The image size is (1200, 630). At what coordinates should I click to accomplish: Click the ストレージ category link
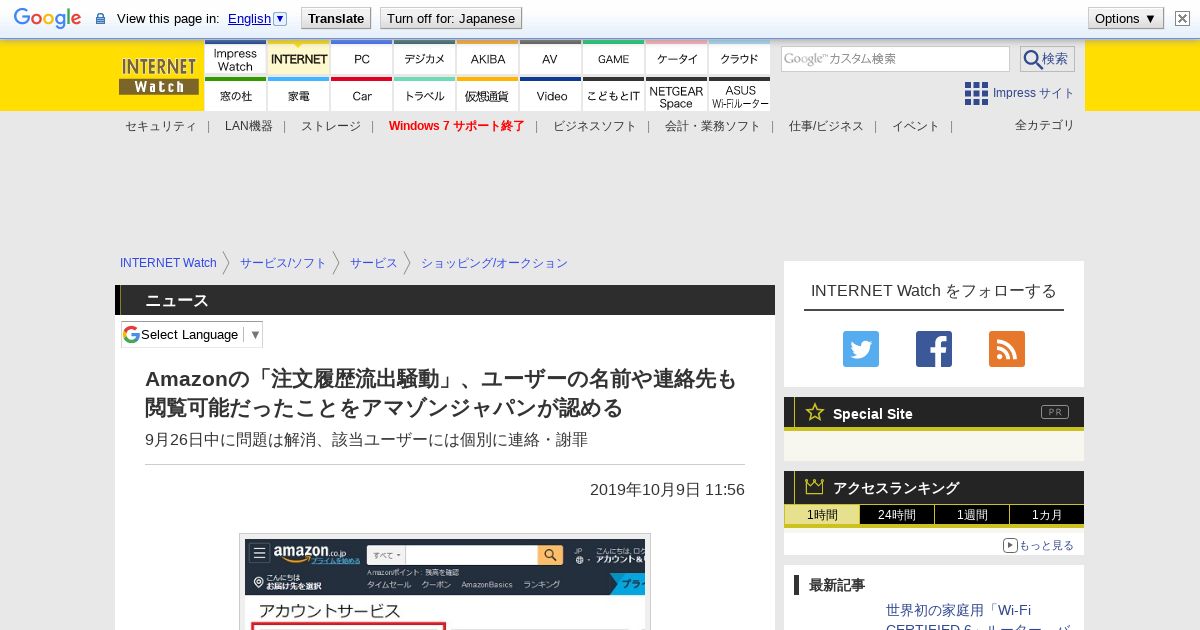[x=330, y=126]
